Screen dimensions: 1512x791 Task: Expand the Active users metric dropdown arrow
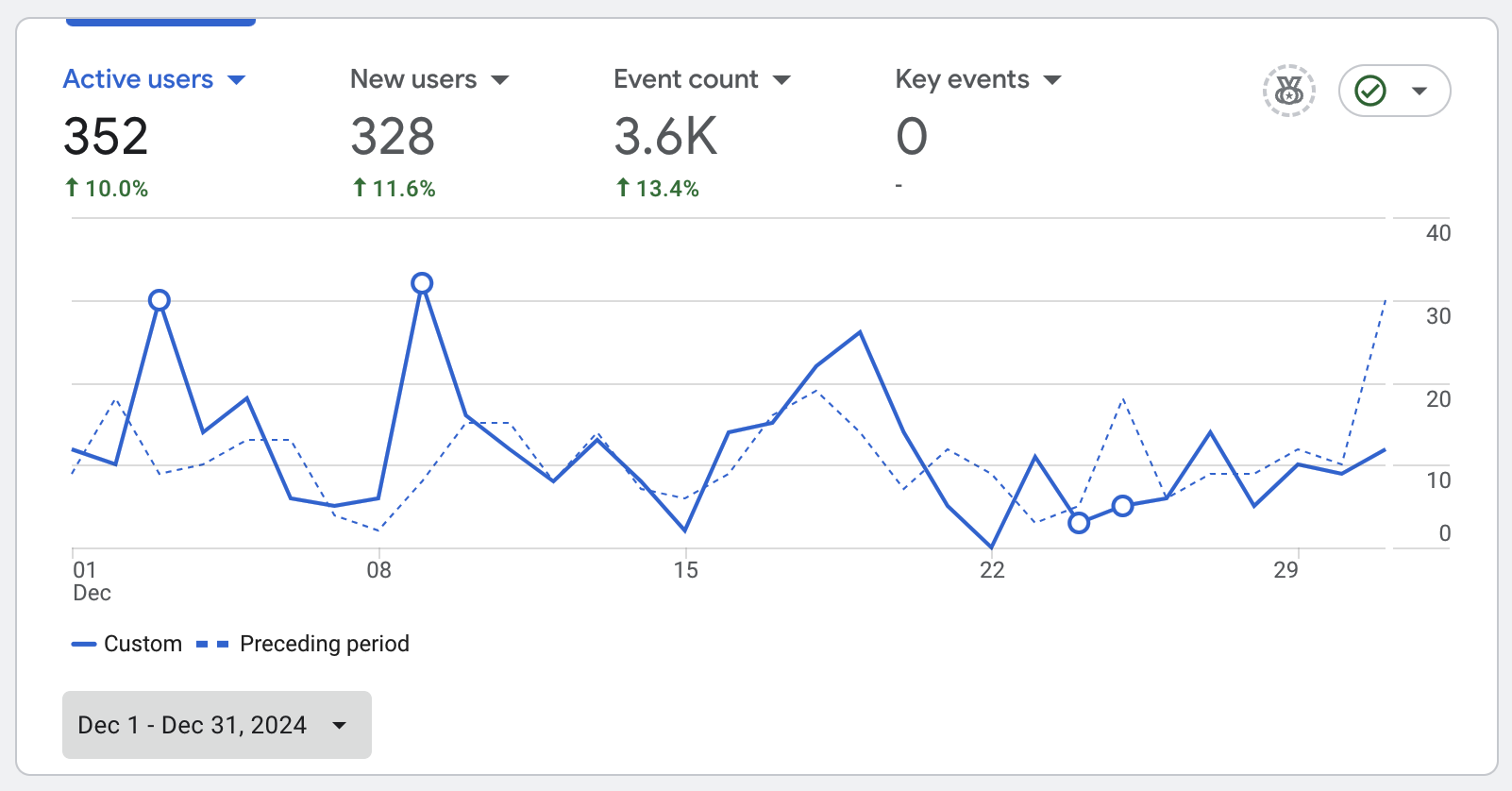coord(237,80)
